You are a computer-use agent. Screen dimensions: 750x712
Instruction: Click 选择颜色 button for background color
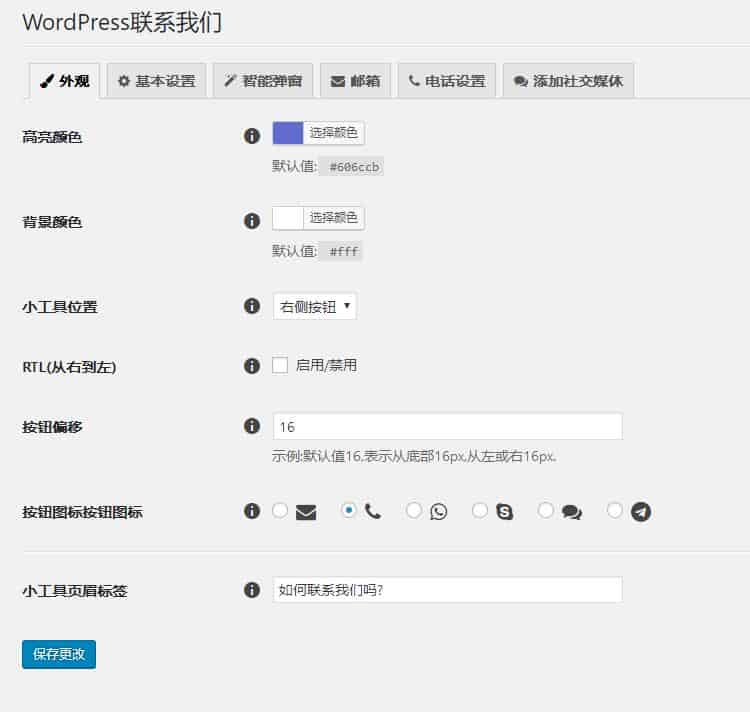point(333,218)
